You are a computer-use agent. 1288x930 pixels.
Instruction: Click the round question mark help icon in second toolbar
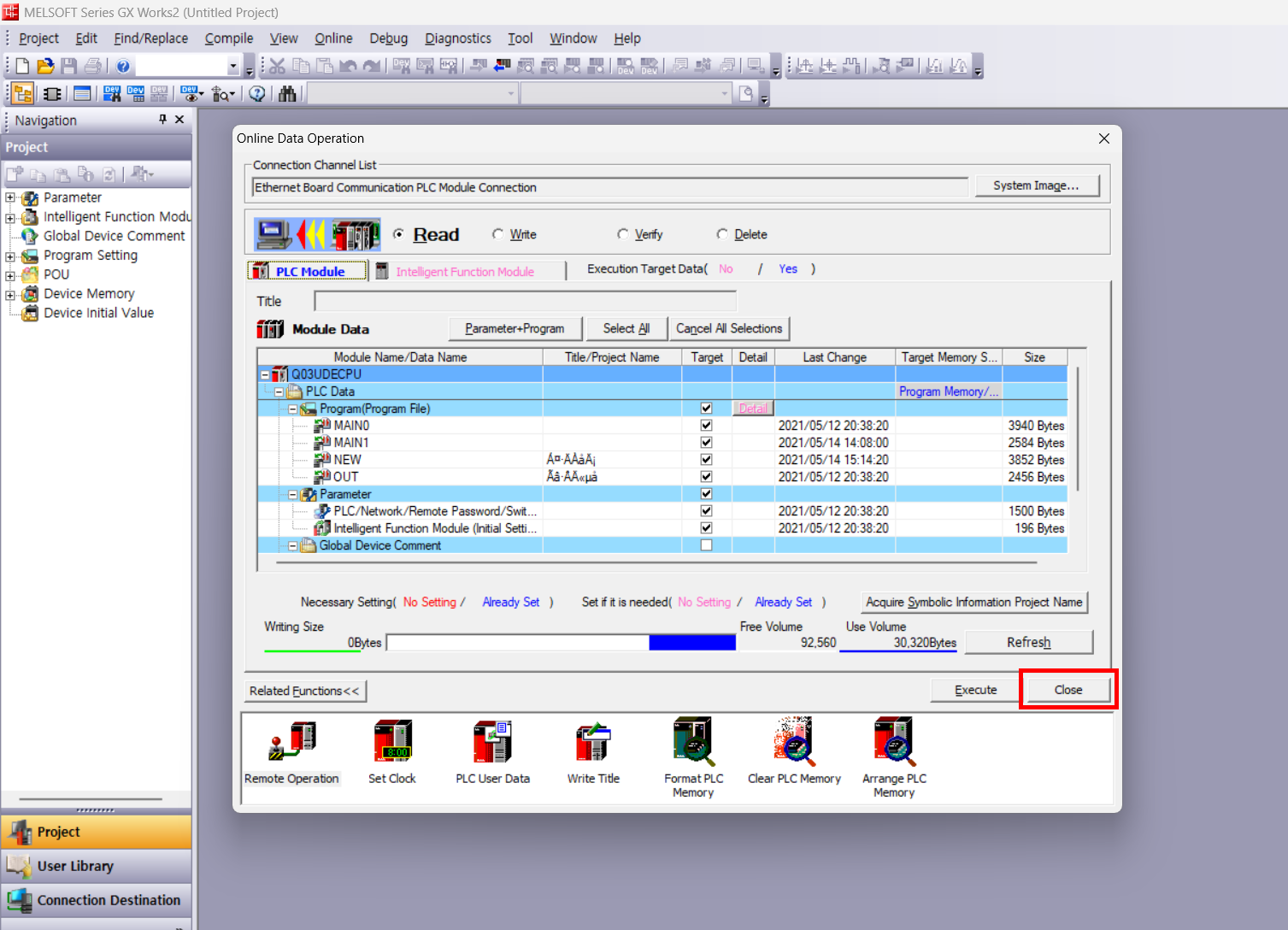pyautogui.click(x=257, y=94)
